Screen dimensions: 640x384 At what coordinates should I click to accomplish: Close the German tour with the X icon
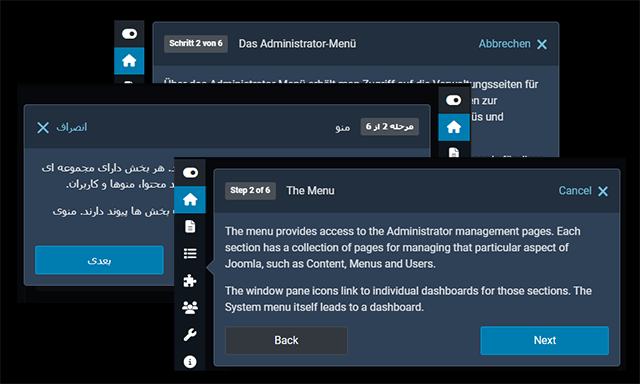click(x=542, y=44)
